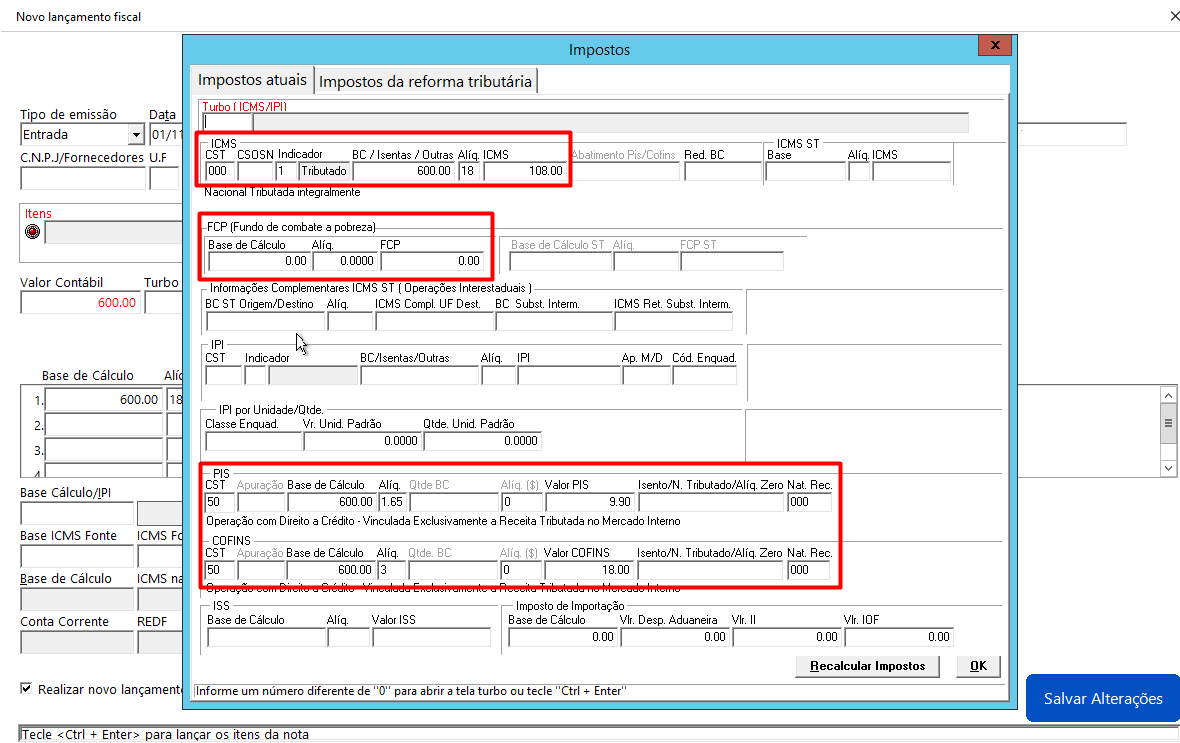
Task: Click the ICMS Compl. UF Dest. field
Action: 434,321
